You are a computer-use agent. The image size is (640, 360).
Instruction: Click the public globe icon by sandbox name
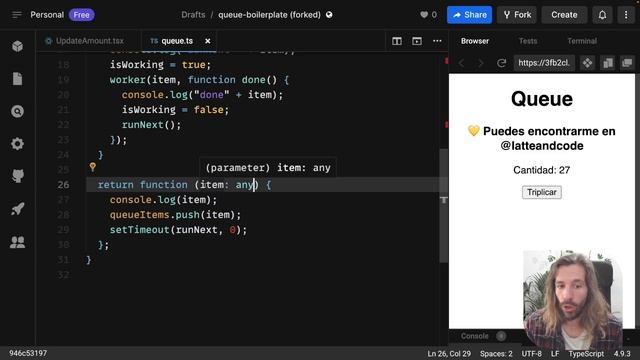point(329,15)
